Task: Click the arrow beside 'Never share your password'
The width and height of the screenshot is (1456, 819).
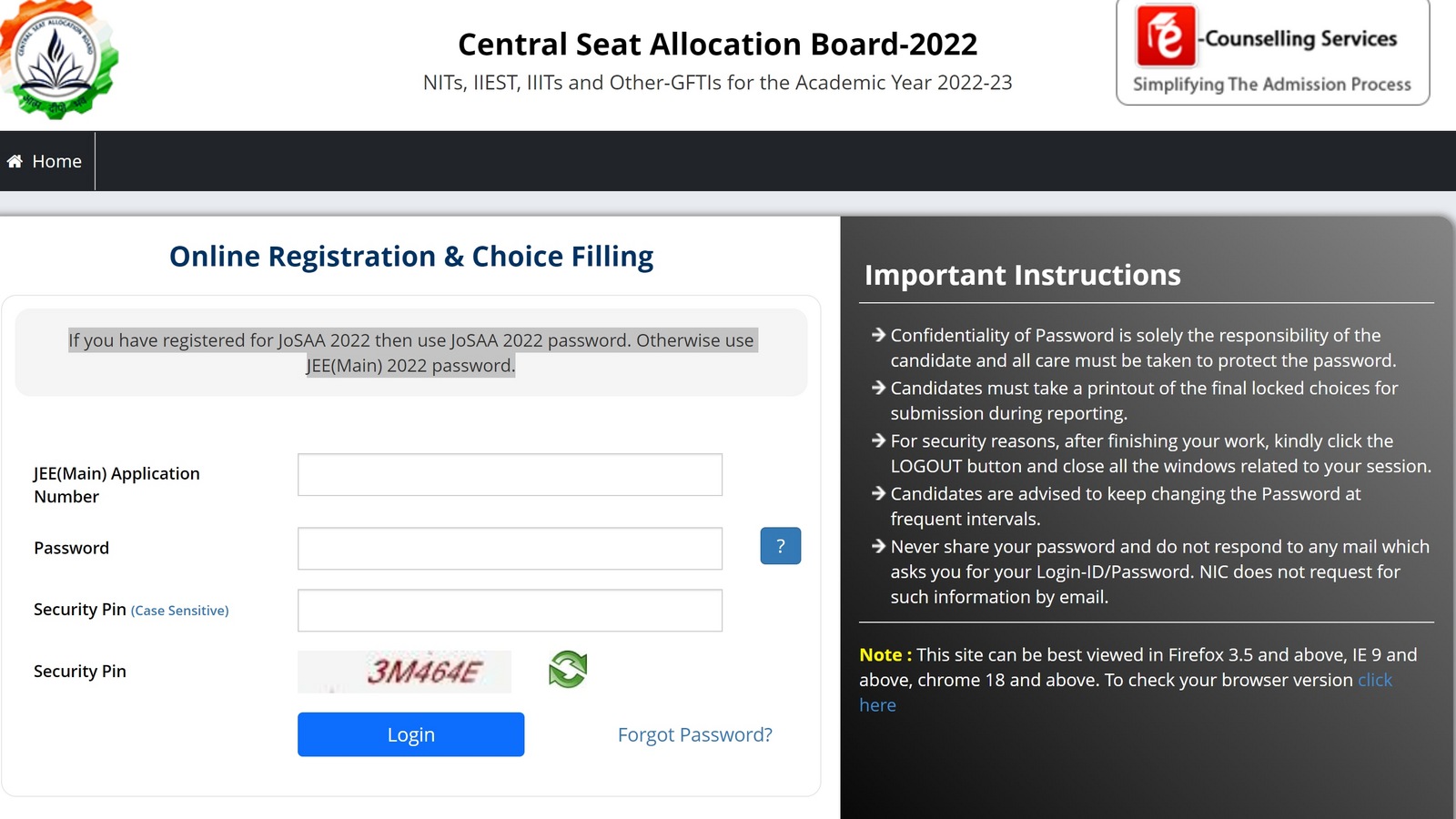Action: point(878,546)
